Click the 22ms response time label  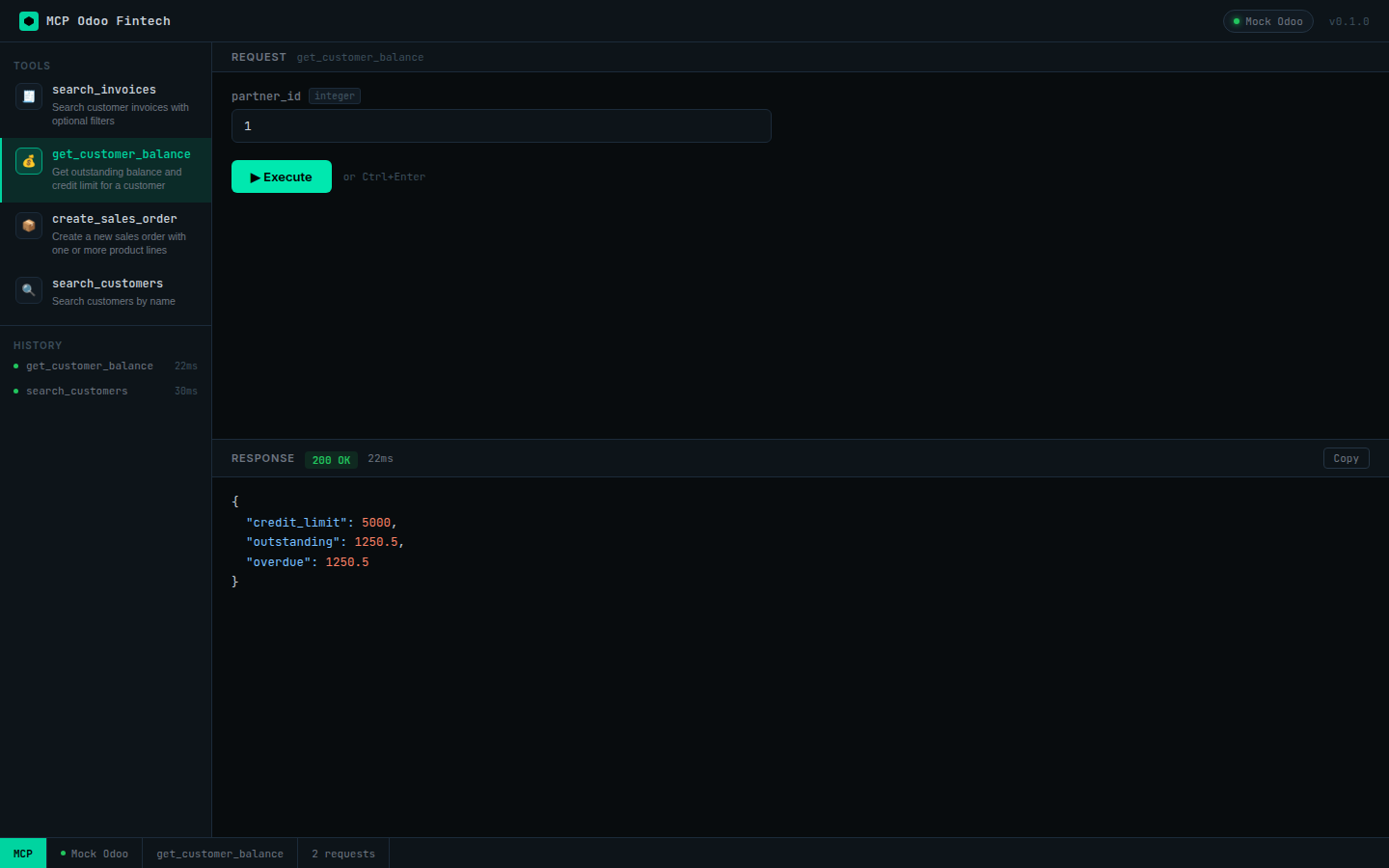coord(380,459)
